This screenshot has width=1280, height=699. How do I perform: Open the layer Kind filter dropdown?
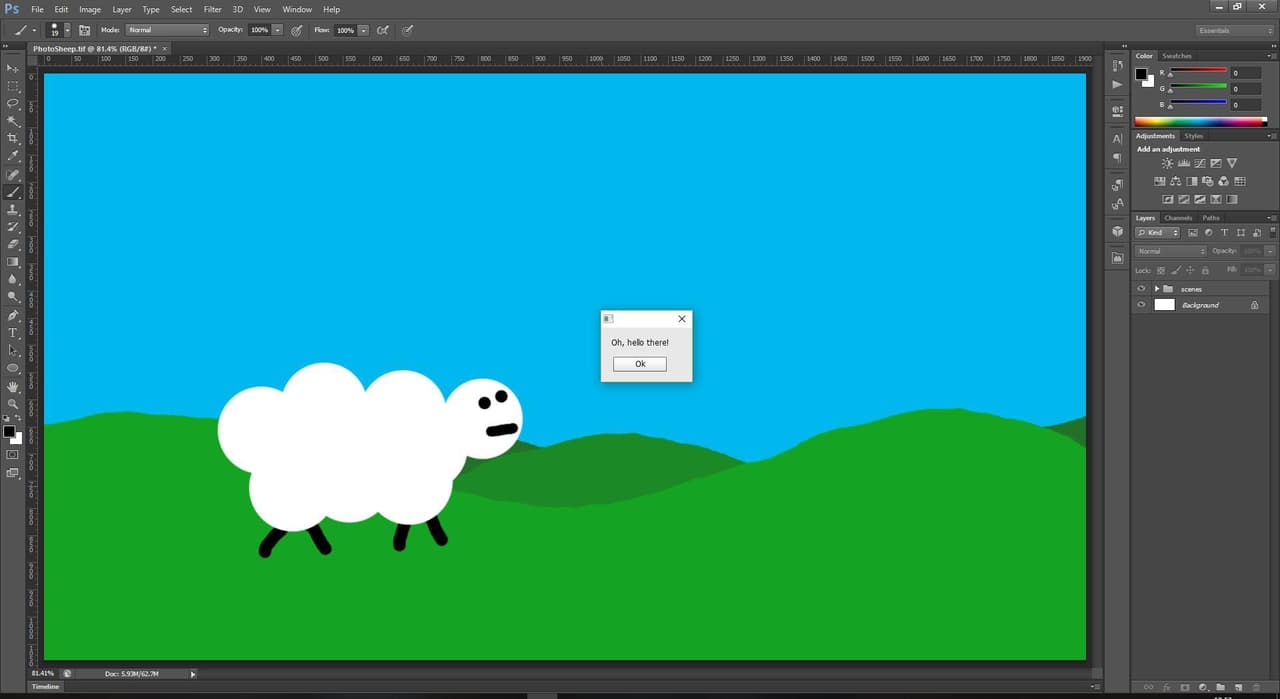(x=1158, y=232)
